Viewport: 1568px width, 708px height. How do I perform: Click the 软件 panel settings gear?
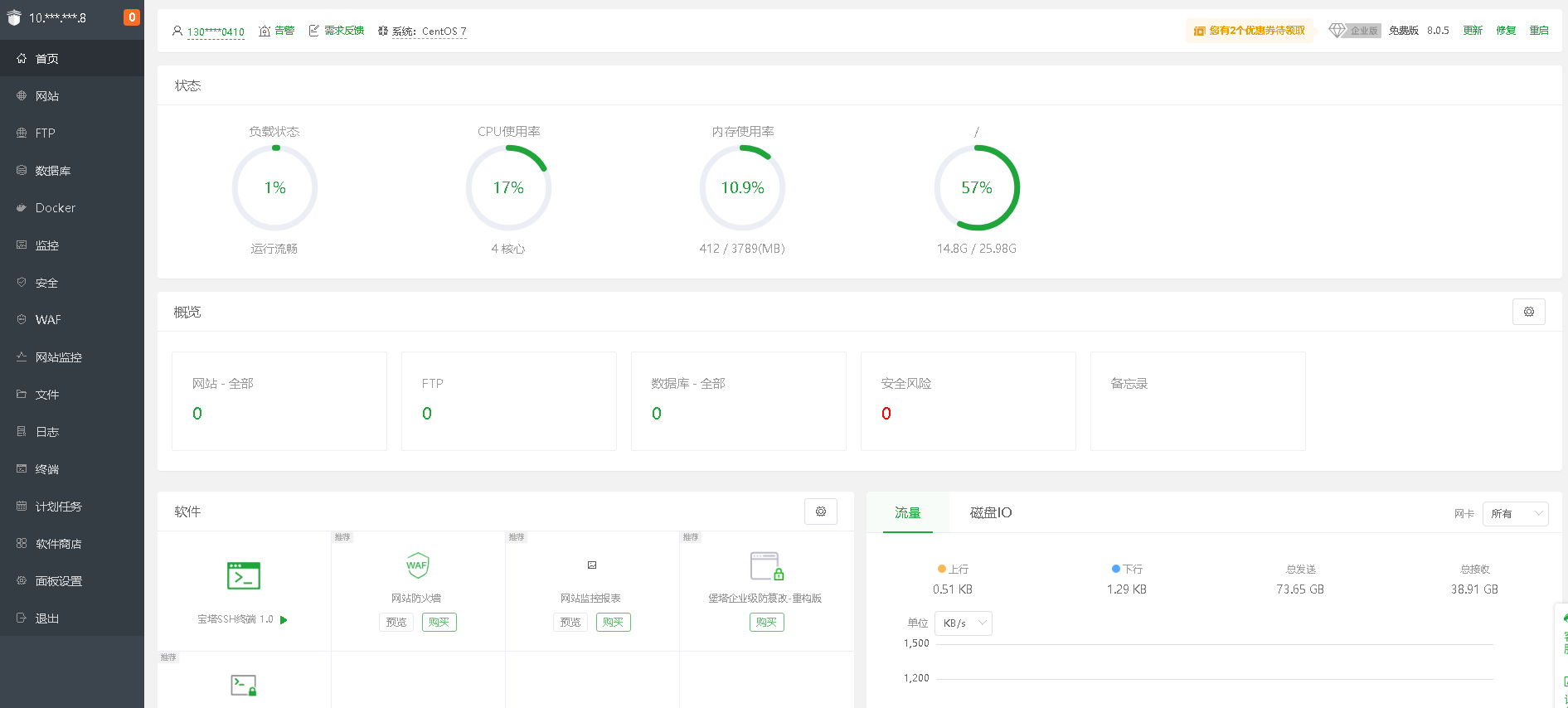820,512
